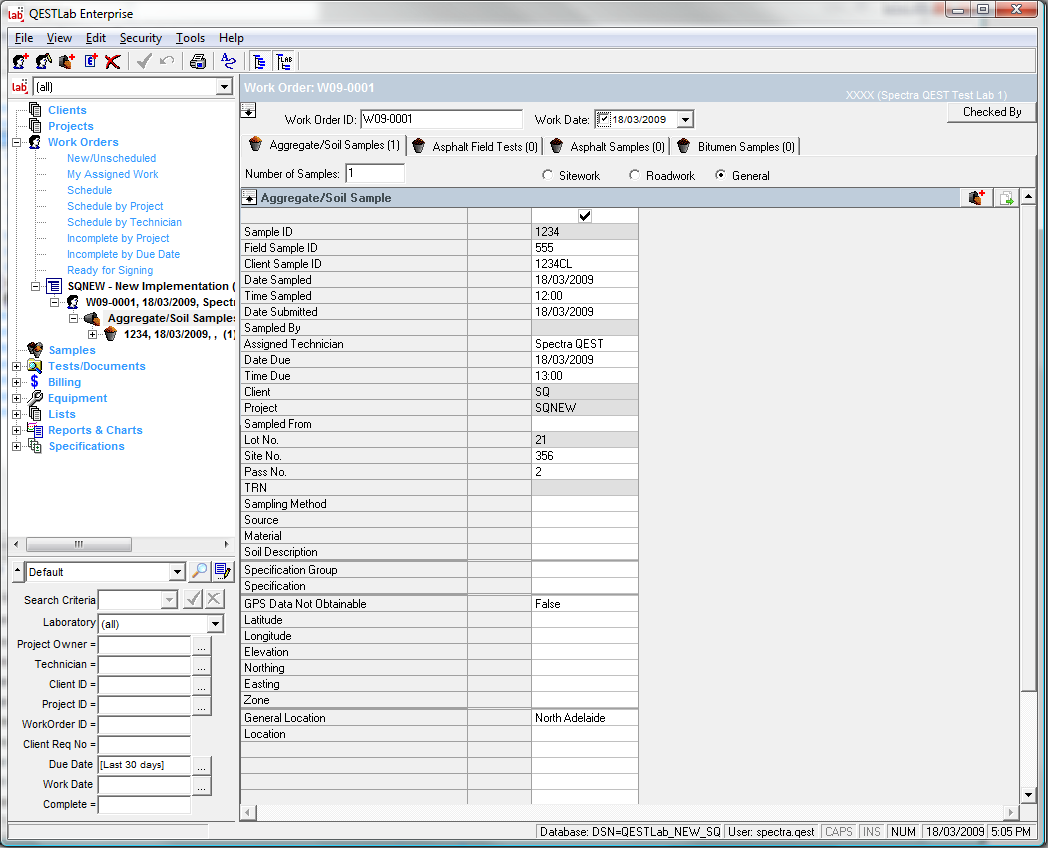Select the Sitework radio button

coord(547,176)
